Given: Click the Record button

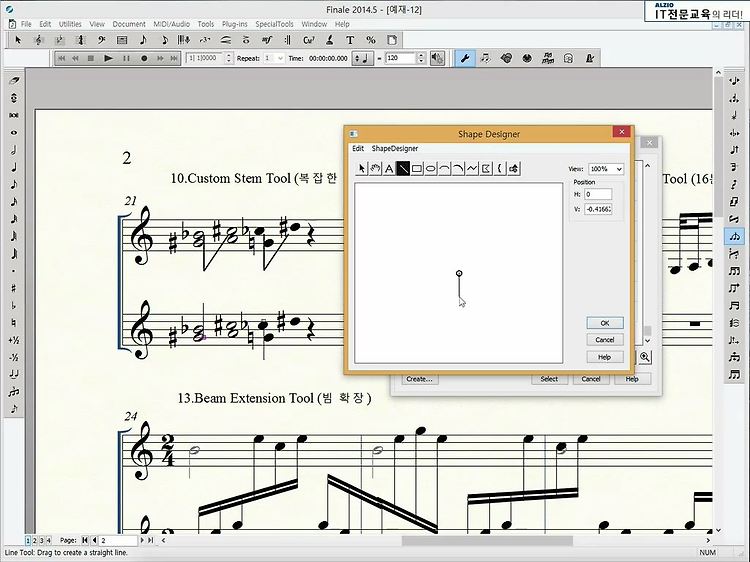Looking at the screenshot, I should (x=144, y=58).
